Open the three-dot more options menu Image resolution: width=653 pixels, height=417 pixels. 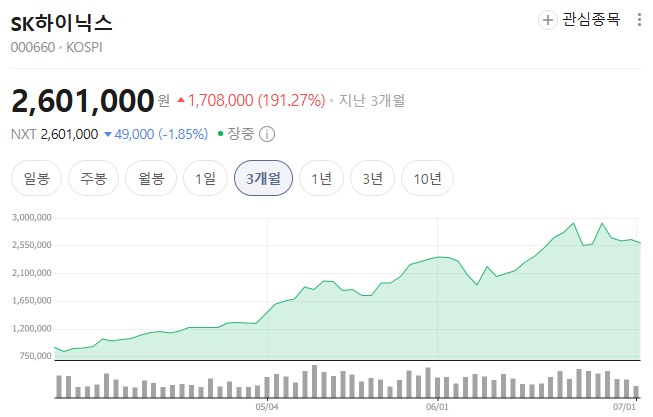(639, 20)
